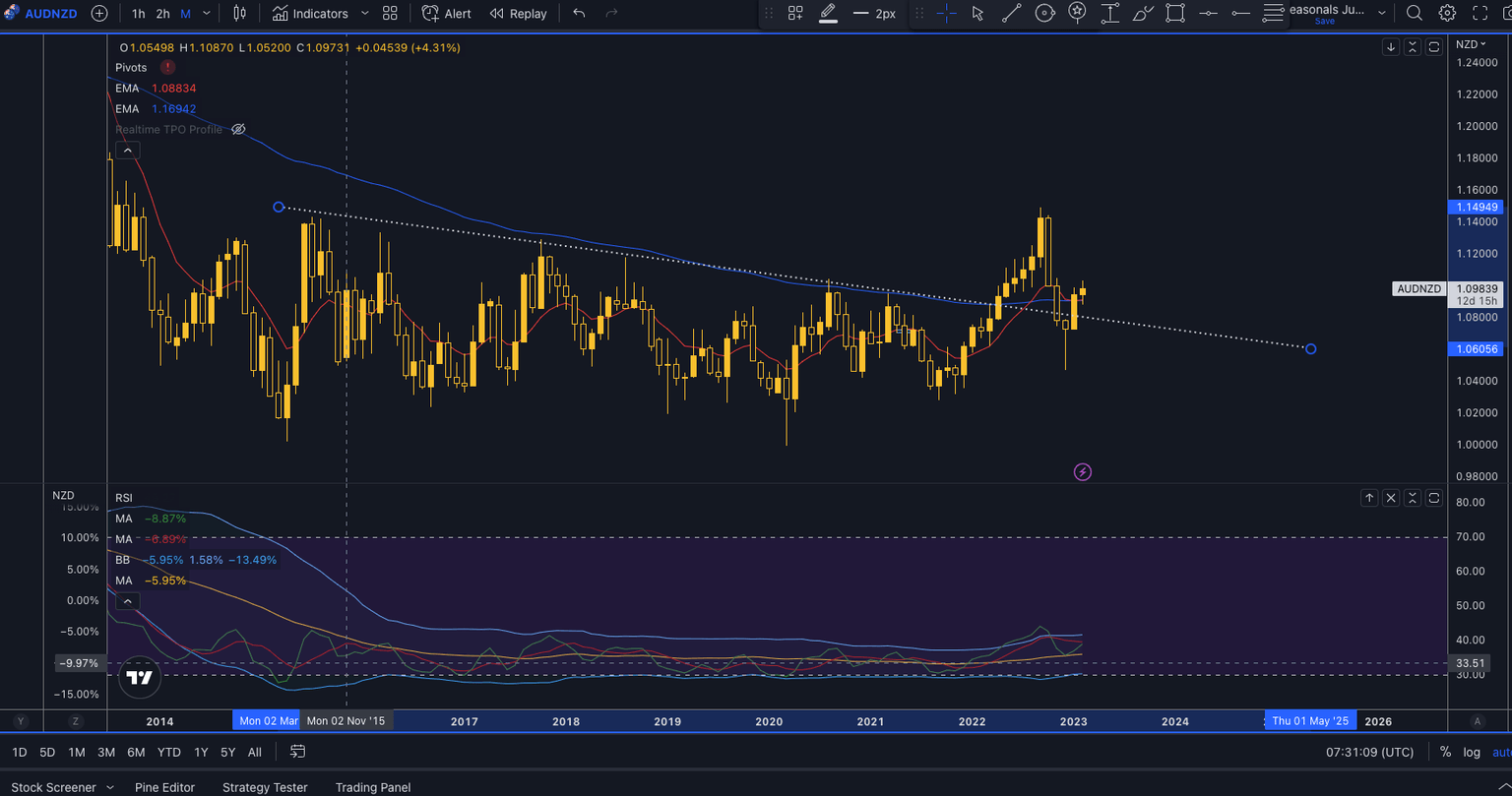Enable auto scaling on the chart
The image size is (1512, 796).
(x=1500, y=752)
